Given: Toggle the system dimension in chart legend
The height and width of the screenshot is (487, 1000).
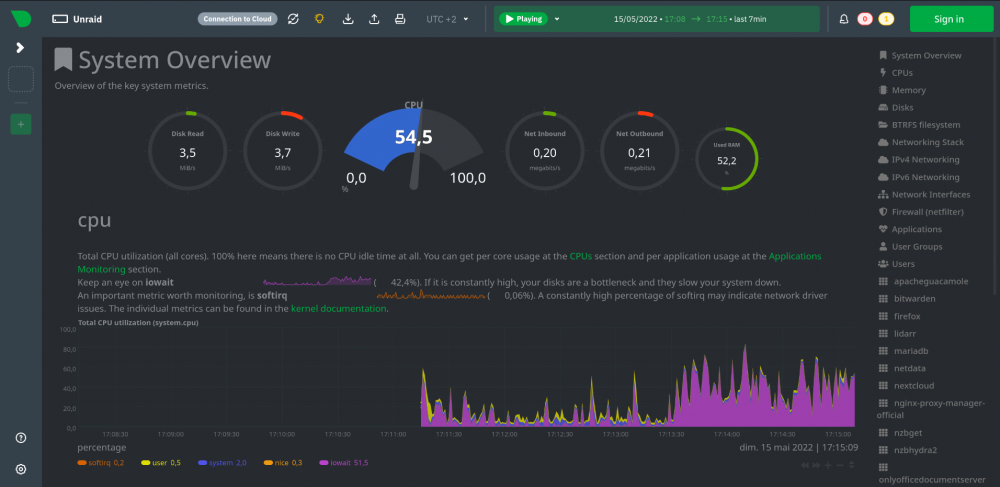Looking at the screenshot, I should pos(222,462).
